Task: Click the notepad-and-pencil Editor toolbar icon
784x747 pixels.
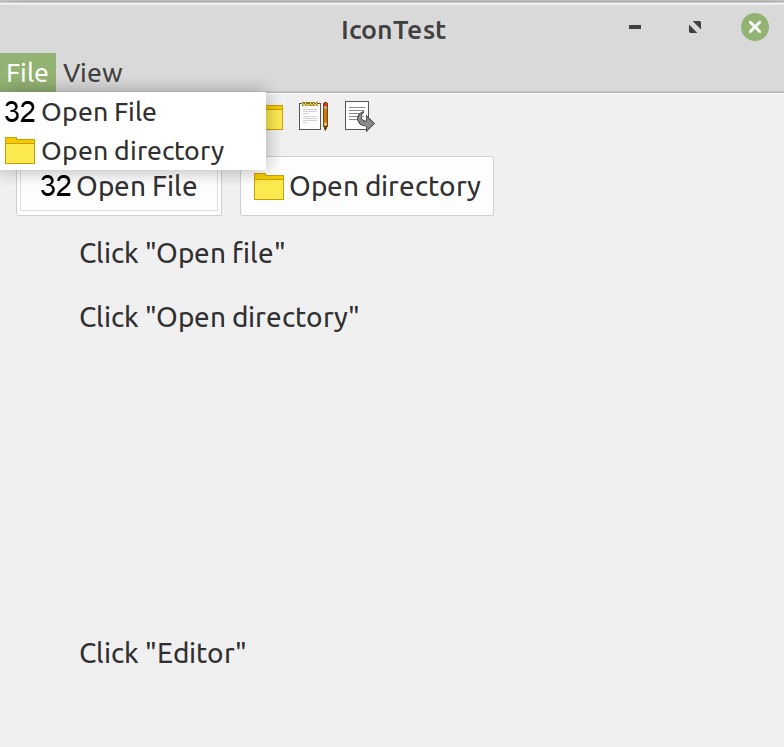Action: 314,116
